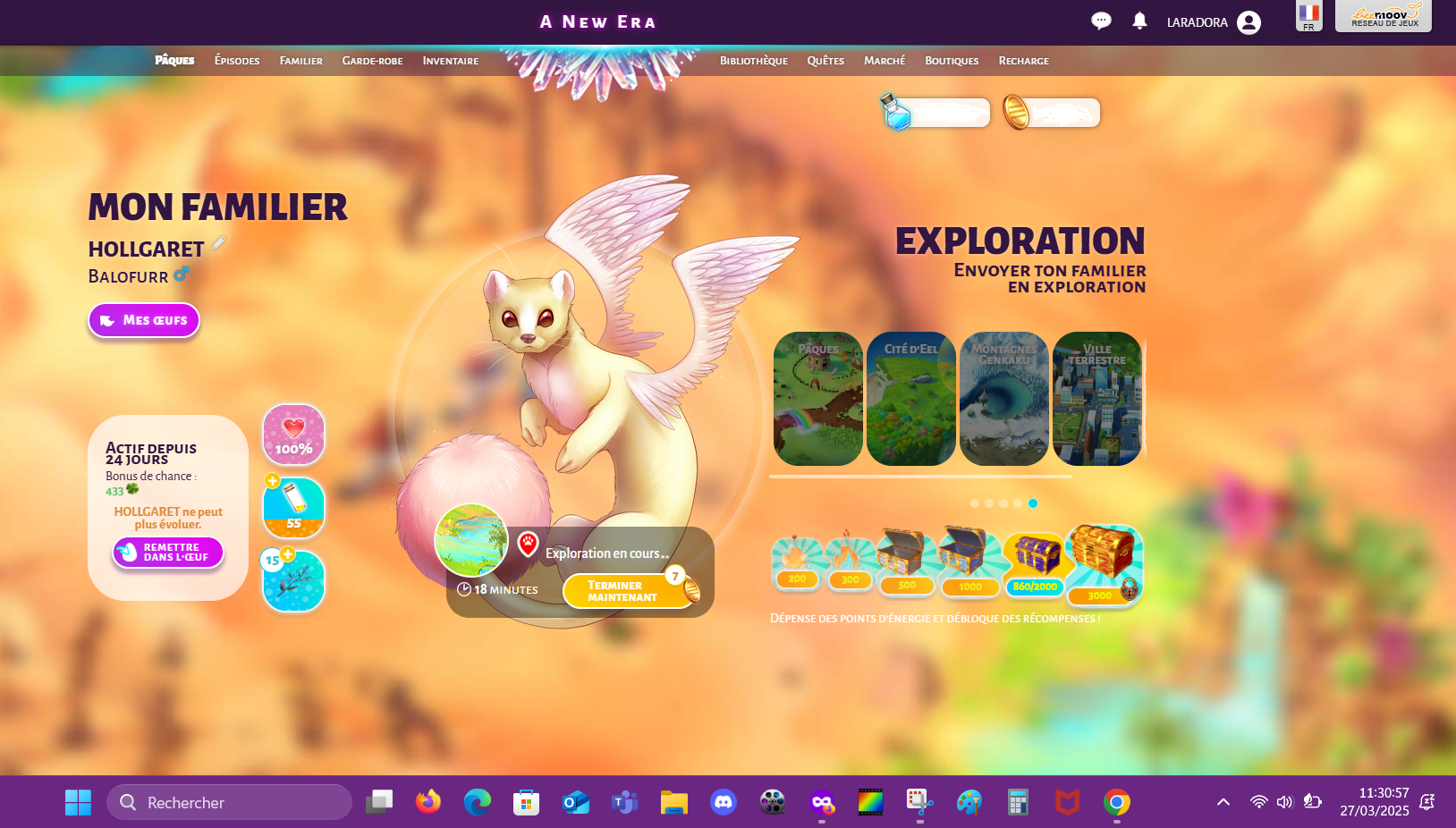
Task: Open the Épisodes menu item
Action: (x=237, y=61)
